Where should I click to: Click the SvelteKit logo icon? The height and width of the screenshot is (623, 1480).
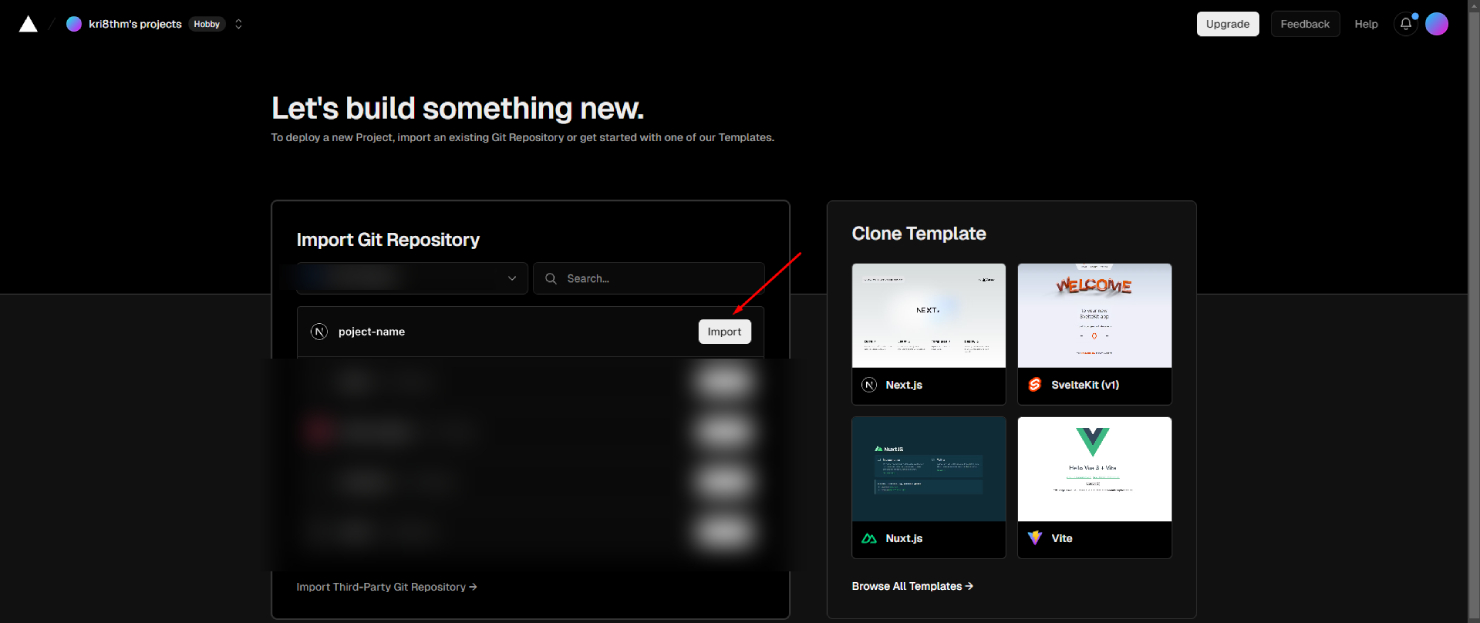click(1035, 385)
